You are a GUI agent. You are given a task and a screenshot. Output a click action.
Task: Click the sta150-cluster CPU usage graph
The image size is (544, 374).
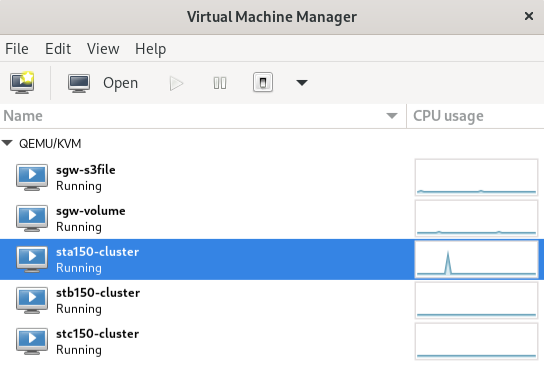(x=476, y=259)
